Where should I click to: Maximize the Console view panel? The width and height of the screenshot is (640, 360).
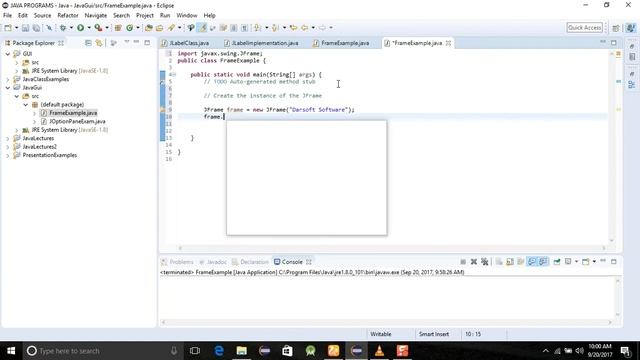(x=613, y=261)
